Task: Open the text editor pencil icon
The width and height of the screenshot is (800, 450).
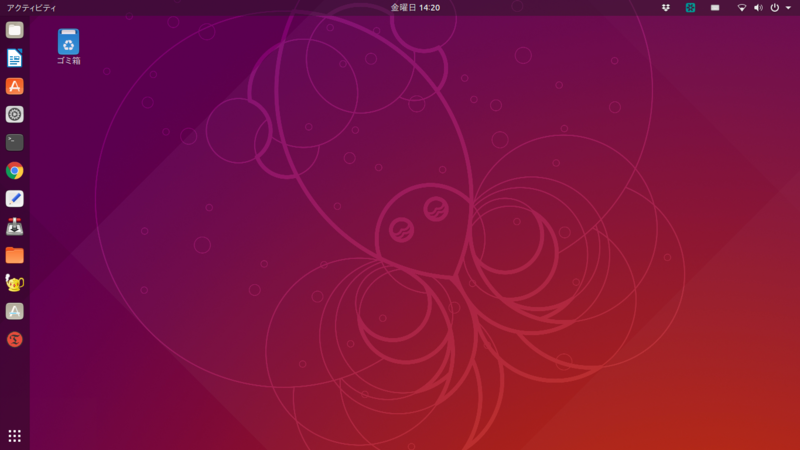Action: [14, 198]
